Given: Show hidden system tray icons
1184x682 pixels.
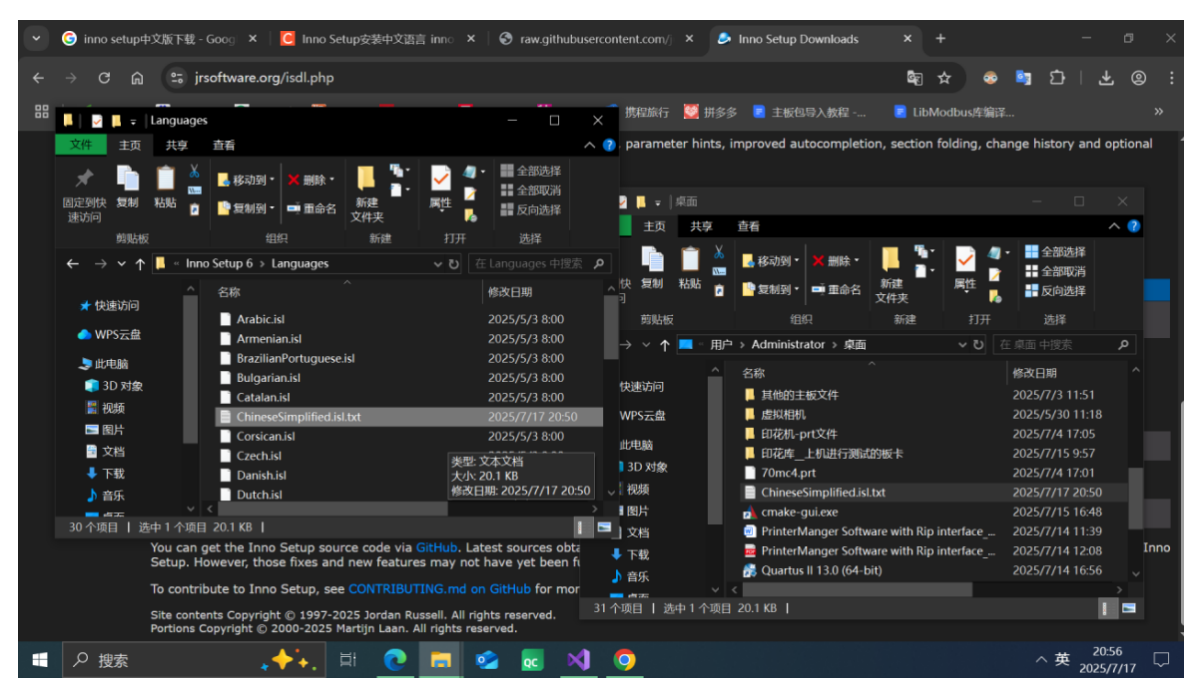Looking at the screenshot, I should (x=1041, y=659).
